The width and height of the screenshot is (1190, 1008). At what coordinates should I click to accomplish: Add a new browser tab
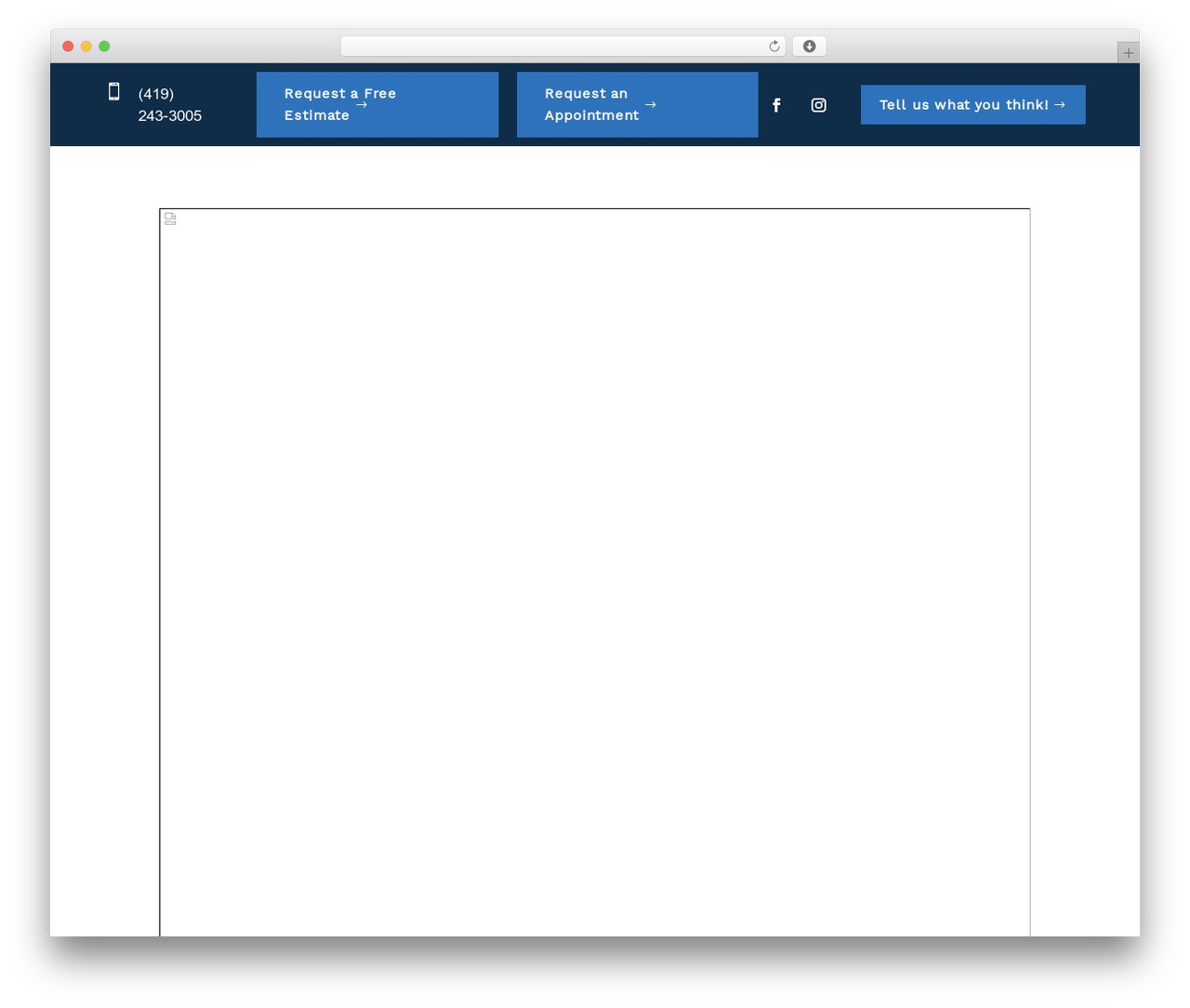[x=1128, y=53]
